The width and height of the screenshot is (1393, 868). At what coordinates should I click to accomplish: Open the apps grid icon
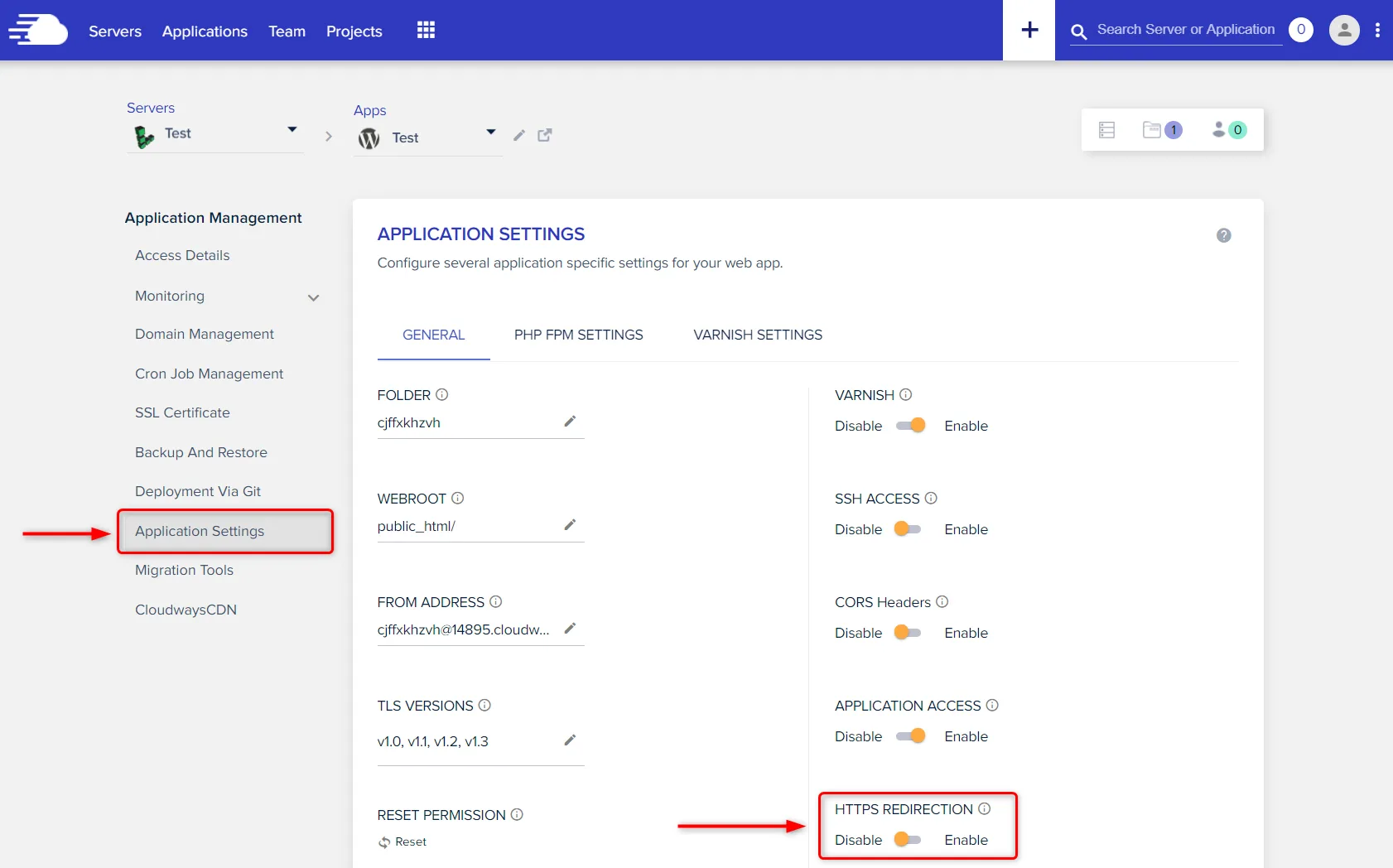[x=426, y=30]
